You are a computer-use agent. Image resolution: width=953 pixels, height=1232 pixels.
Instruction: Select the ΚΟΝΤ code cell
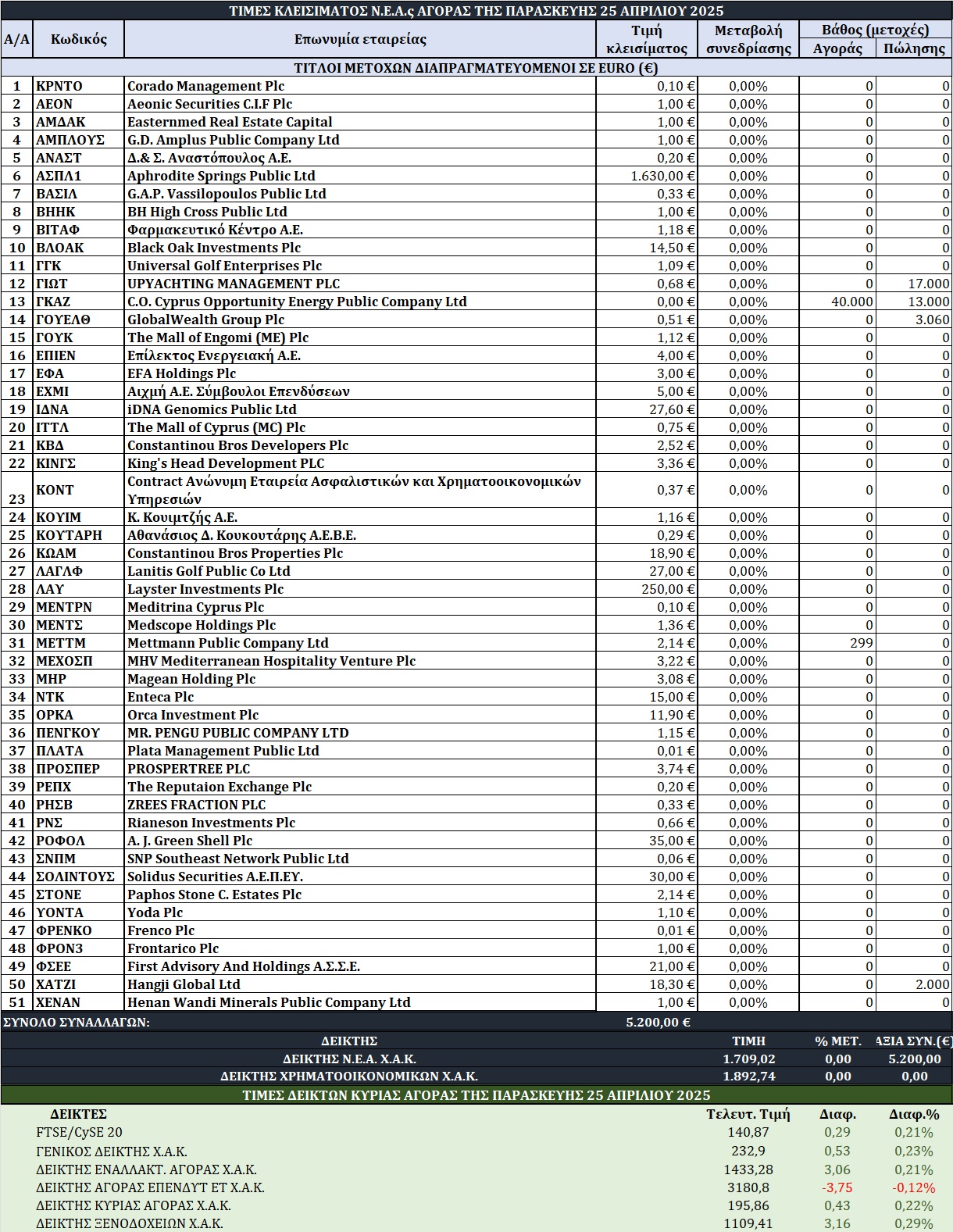pos(79,490)
